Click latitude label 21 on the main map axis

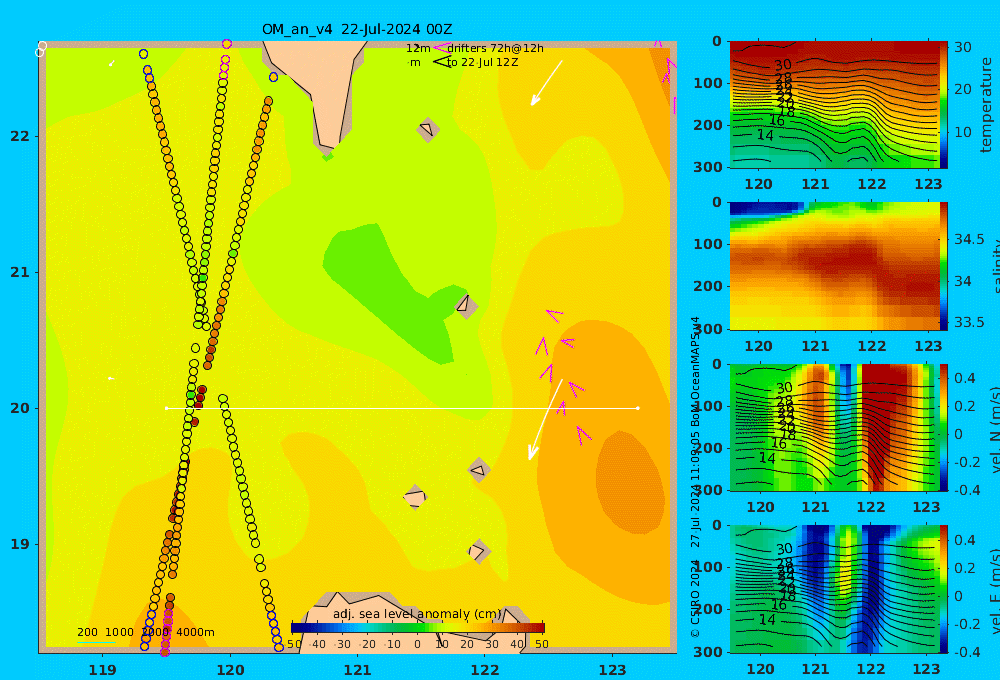[19, 272]
